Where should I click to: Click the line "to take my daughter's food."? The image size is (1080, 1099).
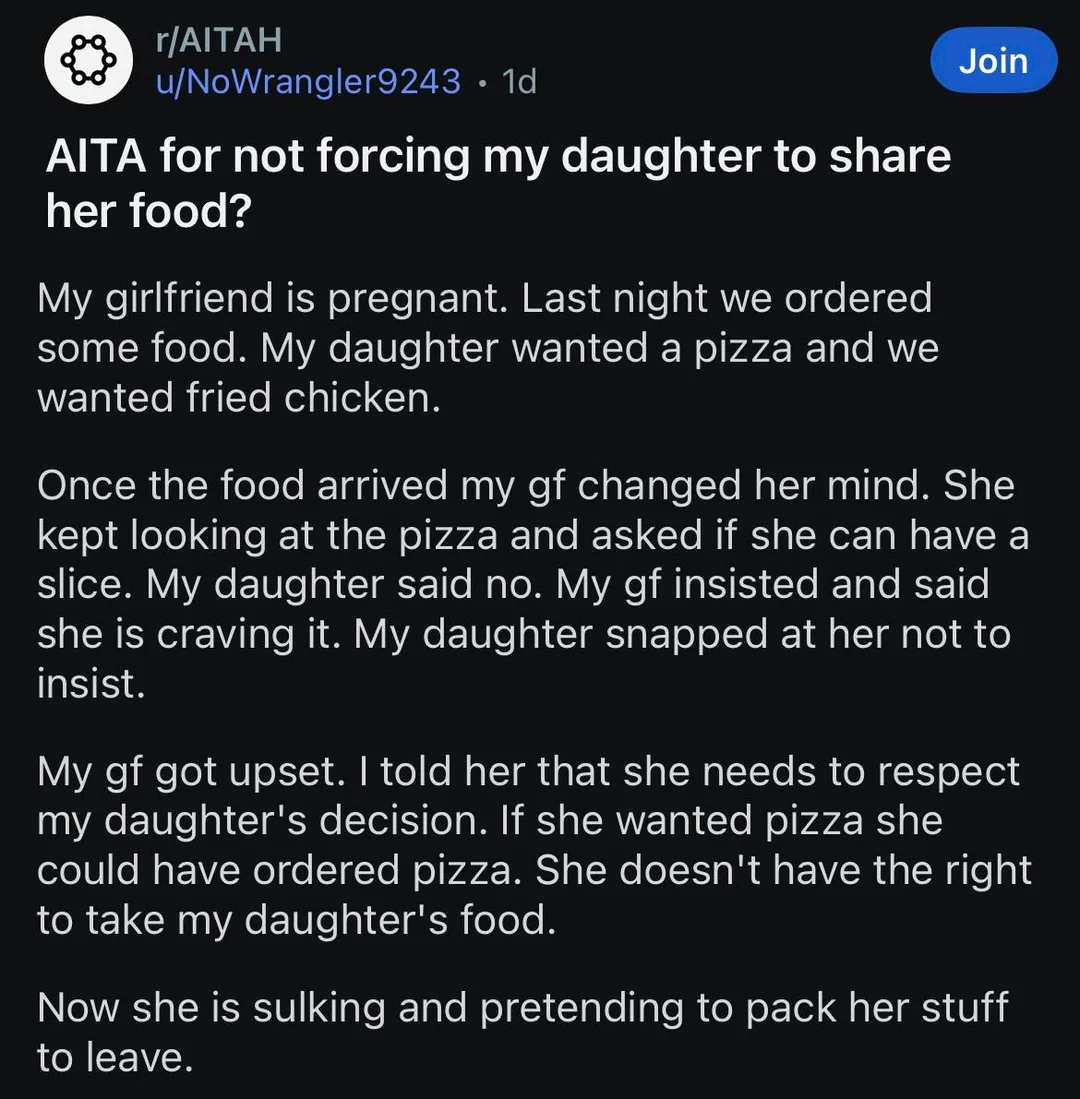point(296,920)
